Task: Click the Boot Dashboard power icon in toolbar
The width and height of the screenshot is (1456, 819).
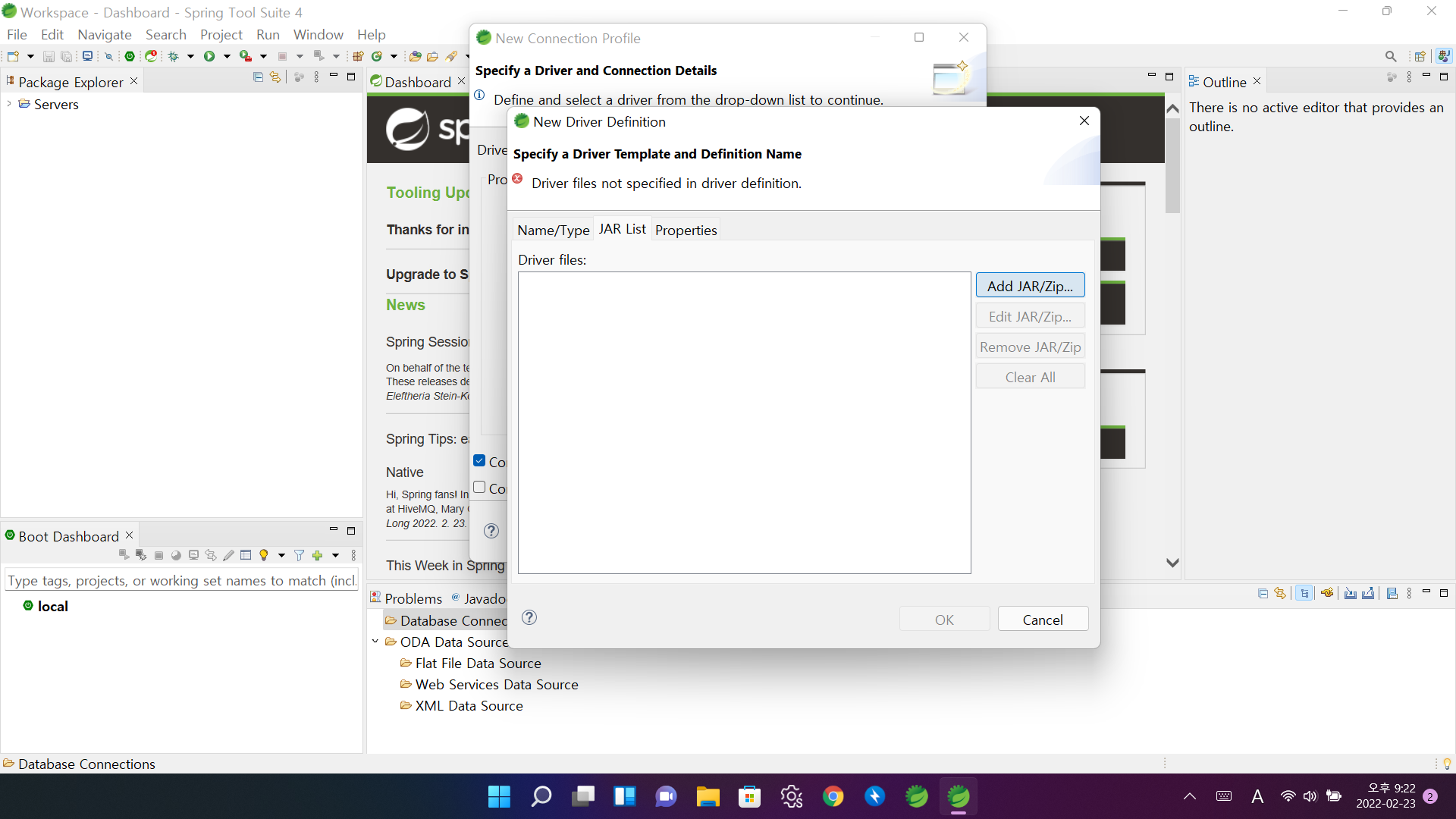Action: point(130,56)
